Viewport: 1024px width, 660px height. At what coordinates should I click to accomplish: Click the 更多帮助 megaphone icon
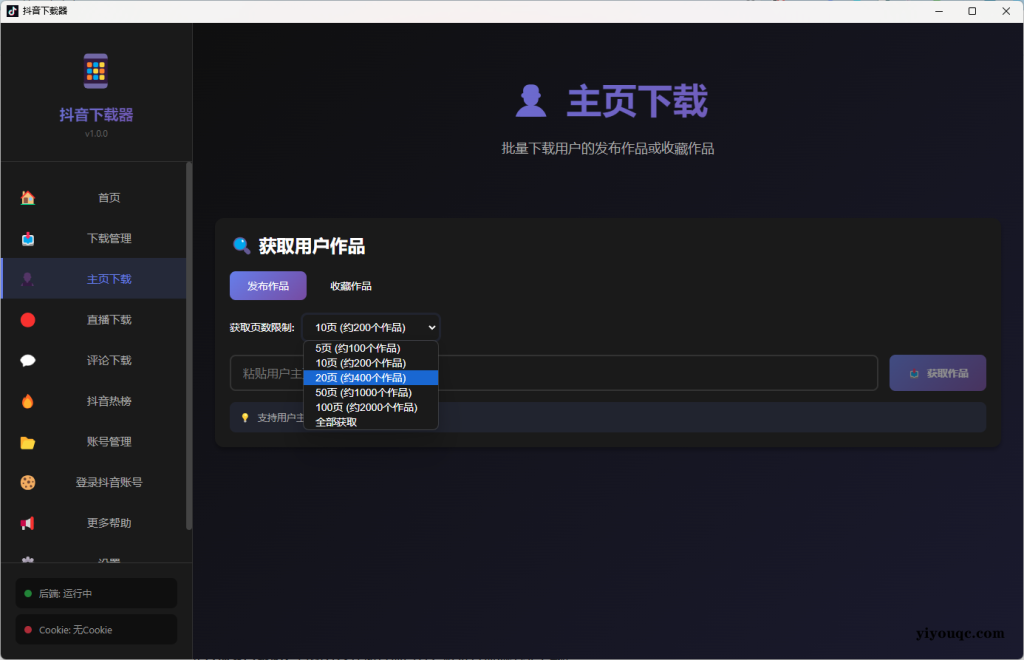[x=27, y=522]
